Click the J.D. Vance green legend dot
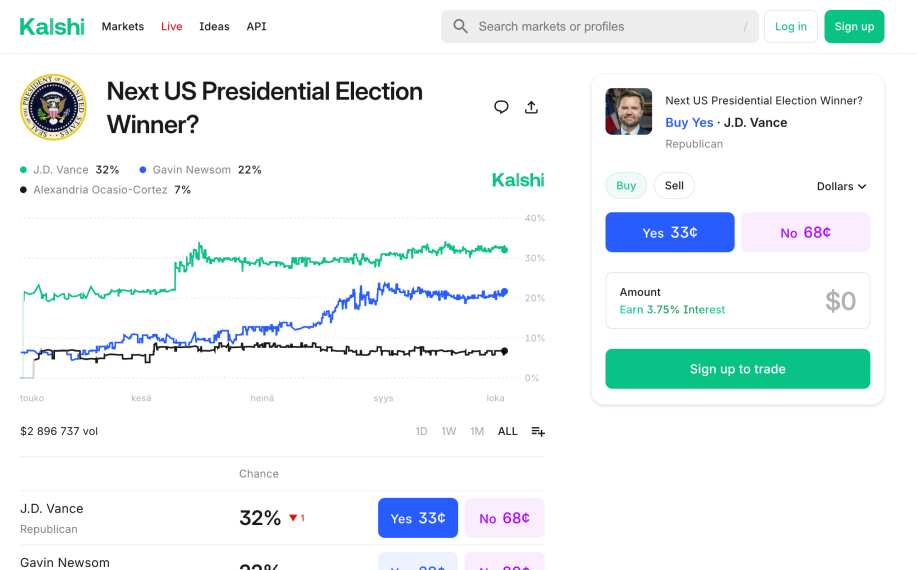Image resolution: width=917 pixels, height=570 pixels. [24, 170]
